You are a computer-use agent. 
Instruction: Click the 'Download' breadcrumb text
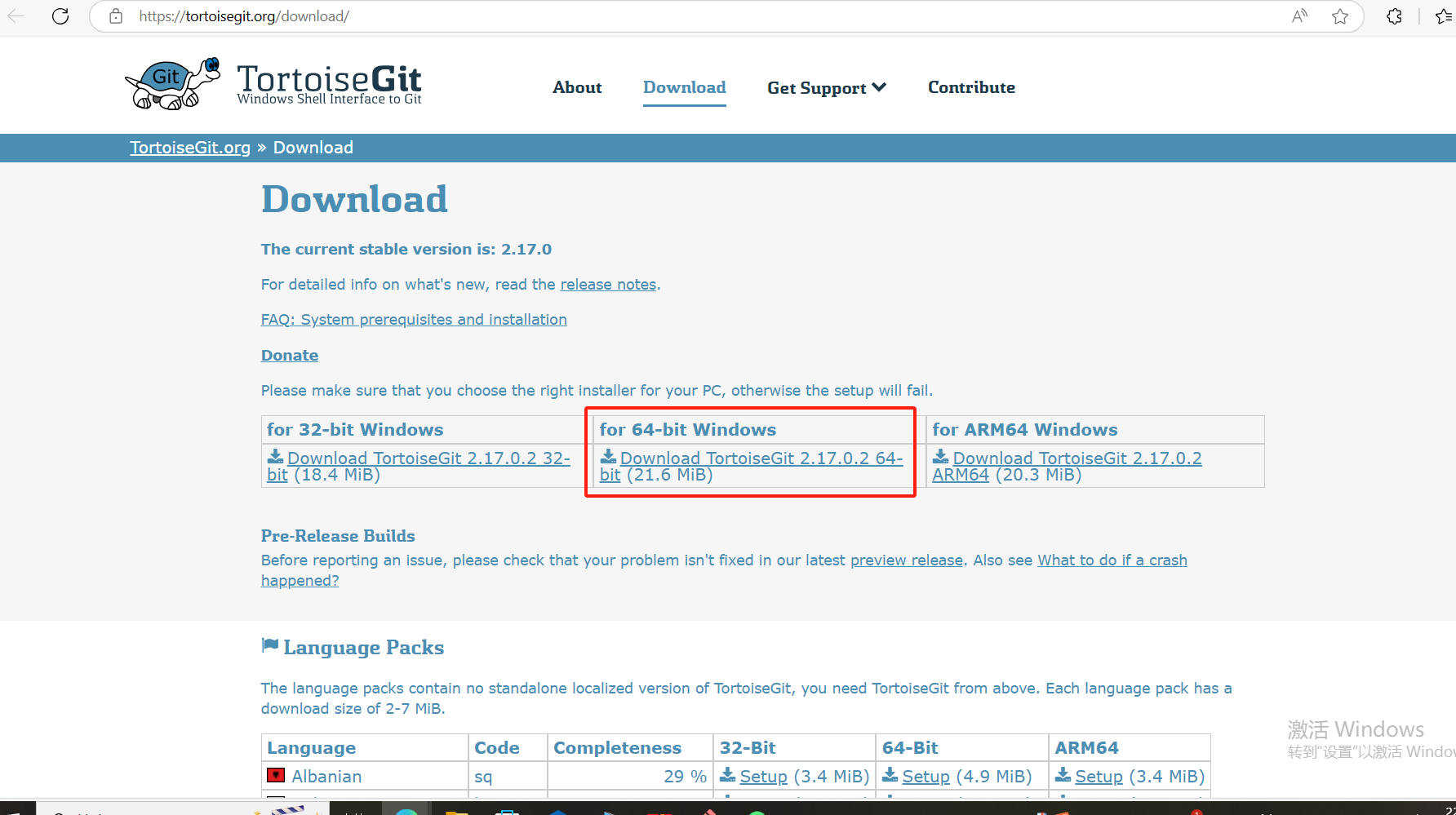313,148
